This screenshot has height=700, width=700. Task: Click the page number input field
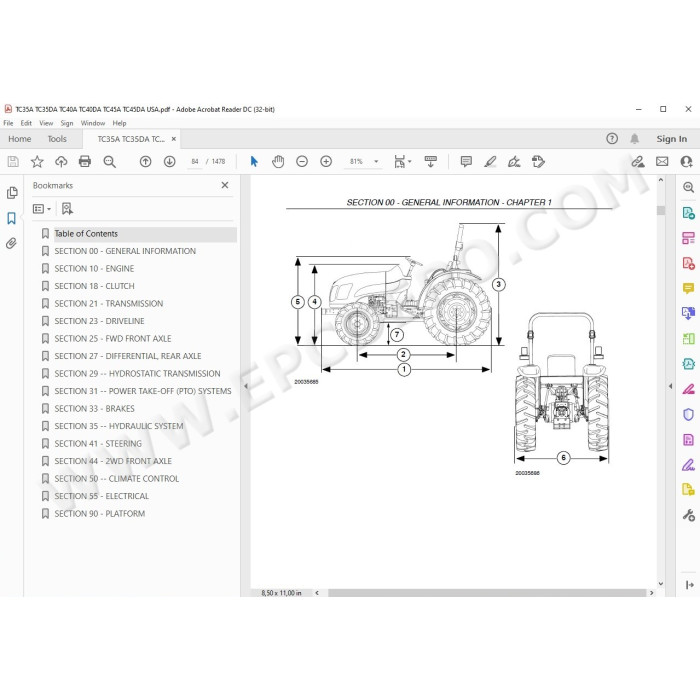[195, 161]
